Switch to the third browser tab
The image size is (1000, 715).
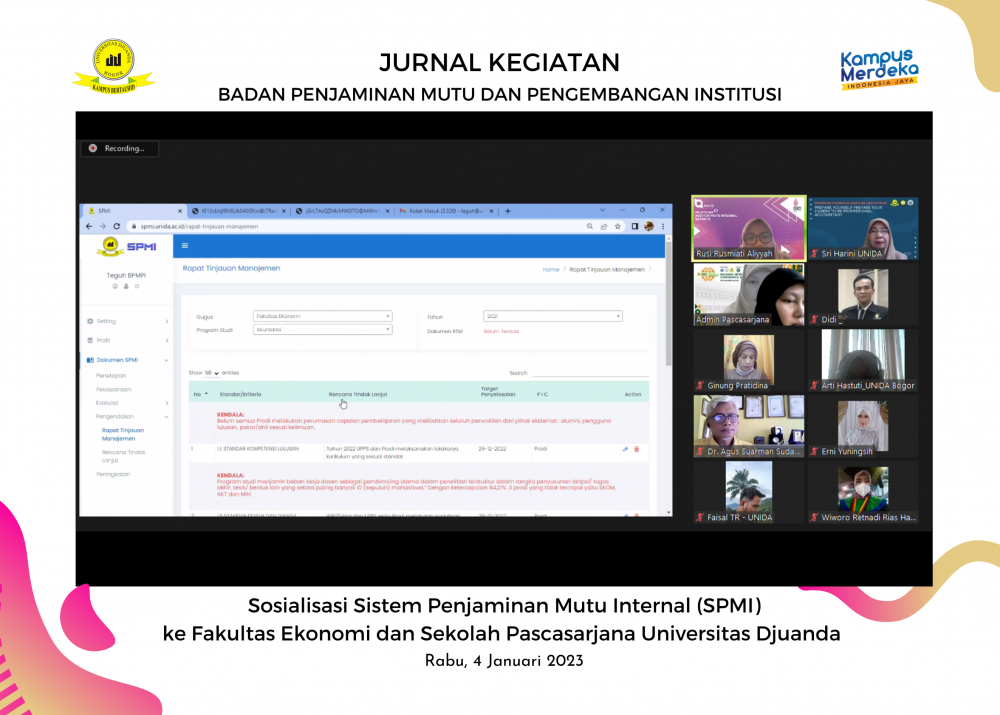coord(342,211)
